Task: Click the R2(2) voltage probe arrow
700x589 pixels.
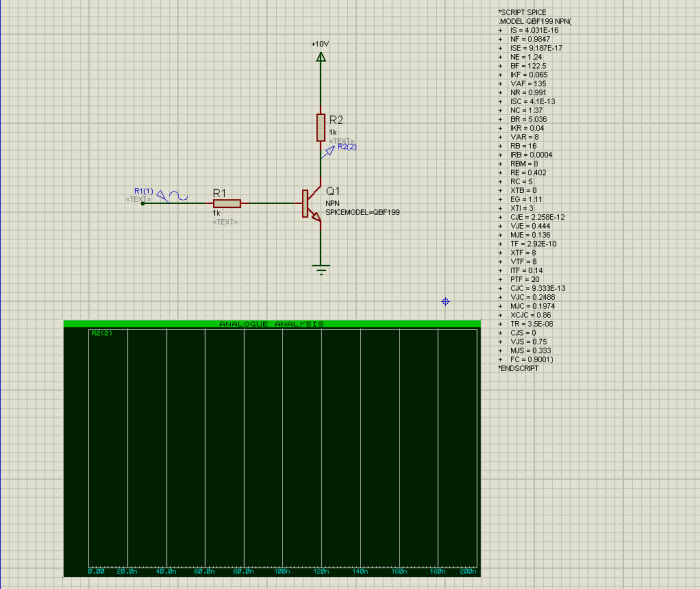Action: (x=328, y=153)
